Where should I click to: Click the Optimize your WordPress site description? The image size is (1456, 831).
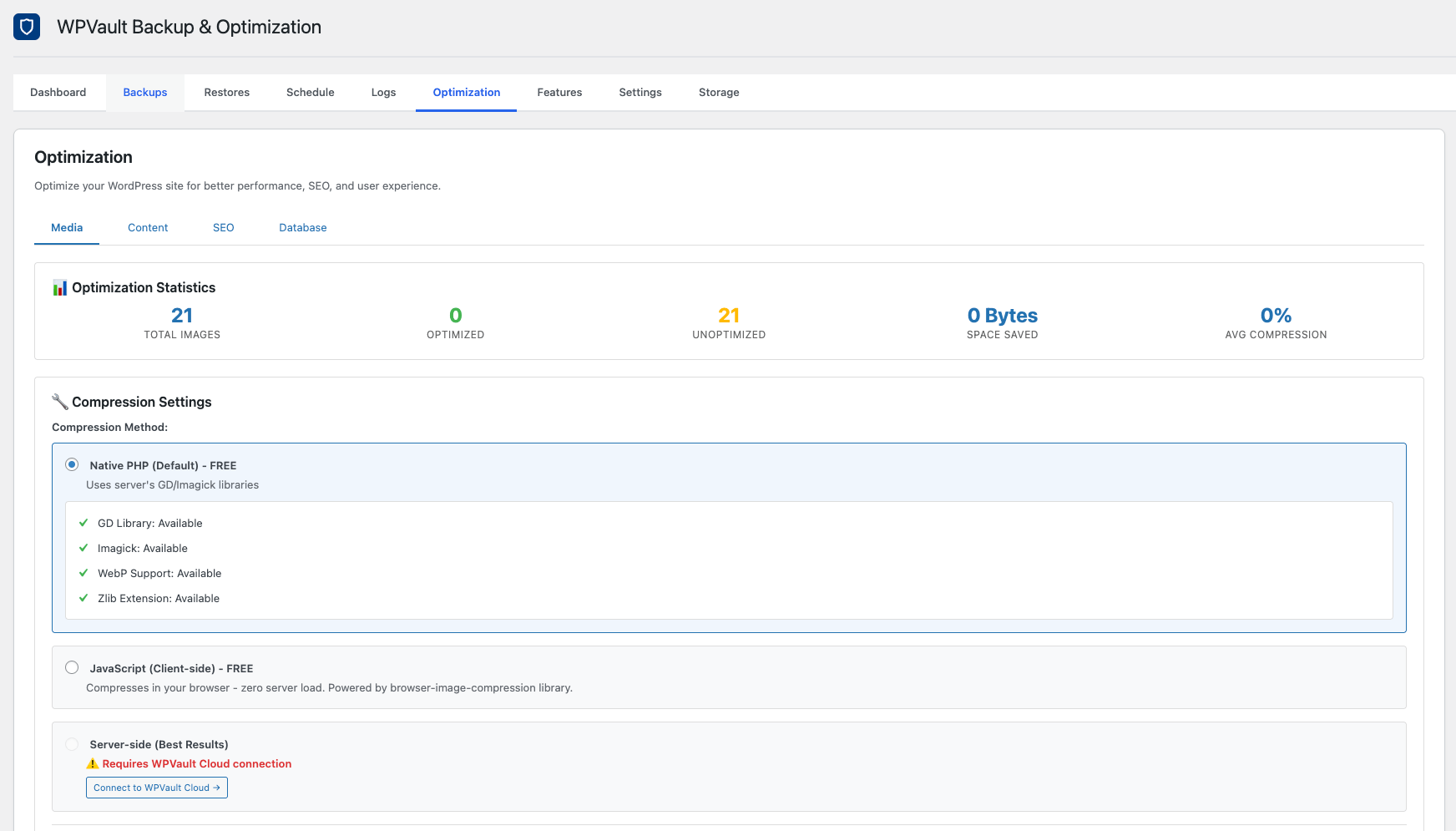point(238,186)
